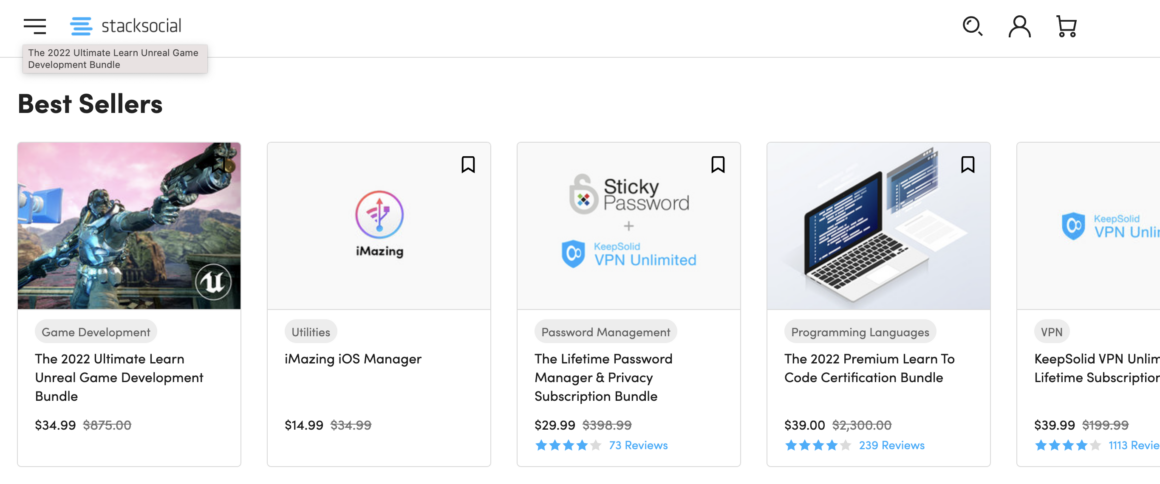This screenshot has width=1160, height=484.
Task: Open The 2022 Premium Learn To Code title
Action: coord(870,368)
